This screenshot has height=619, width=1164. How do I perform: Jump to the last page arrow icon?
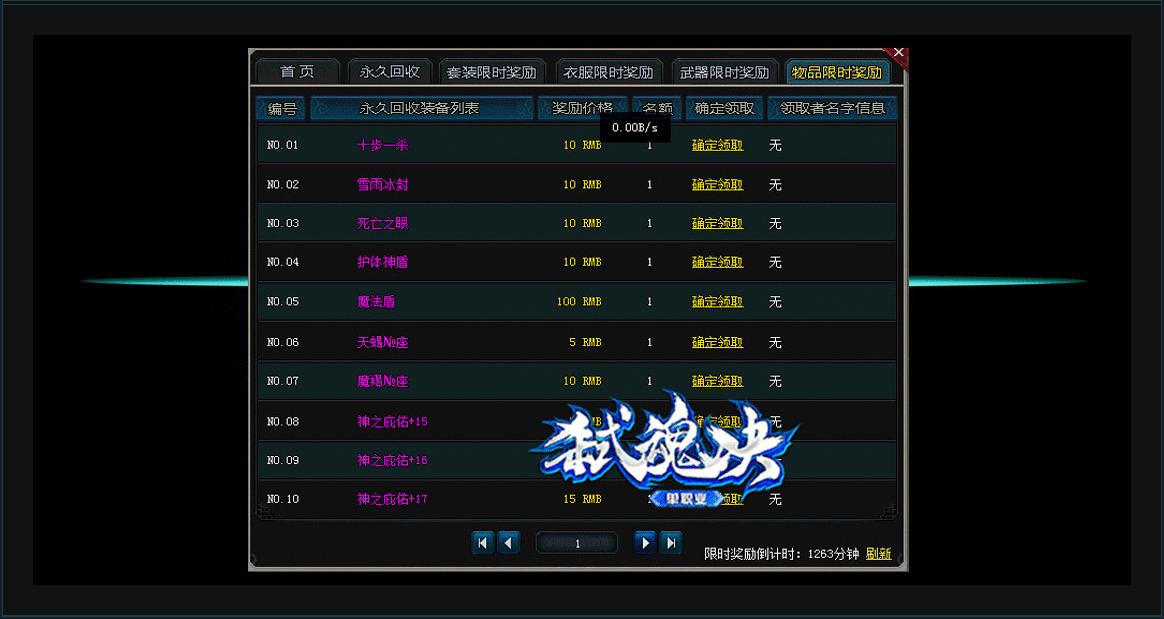671,543
